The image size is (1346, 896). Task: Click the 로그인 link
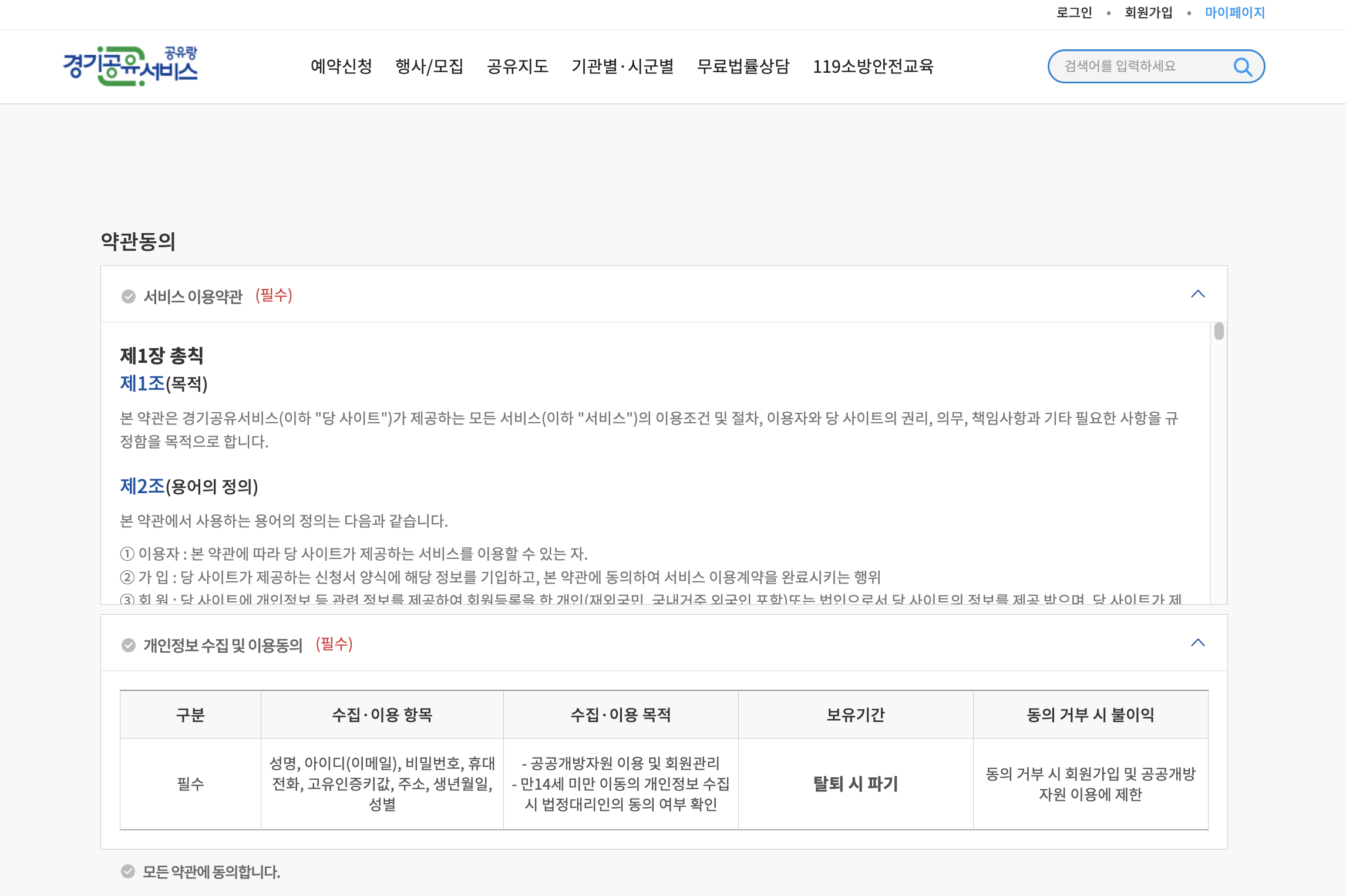pos(1074,12)
